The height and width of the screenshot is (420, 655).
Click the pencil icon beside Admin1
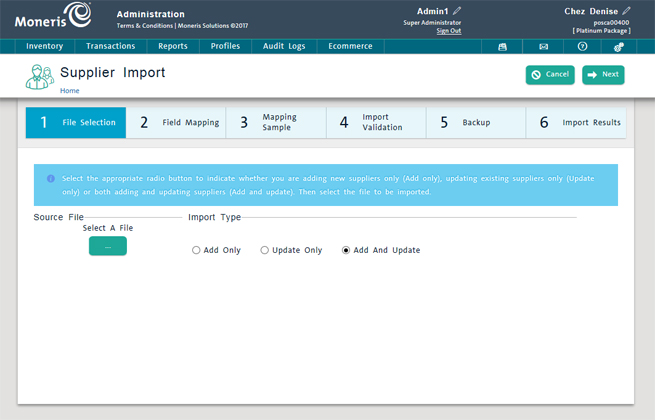point(457,11)
